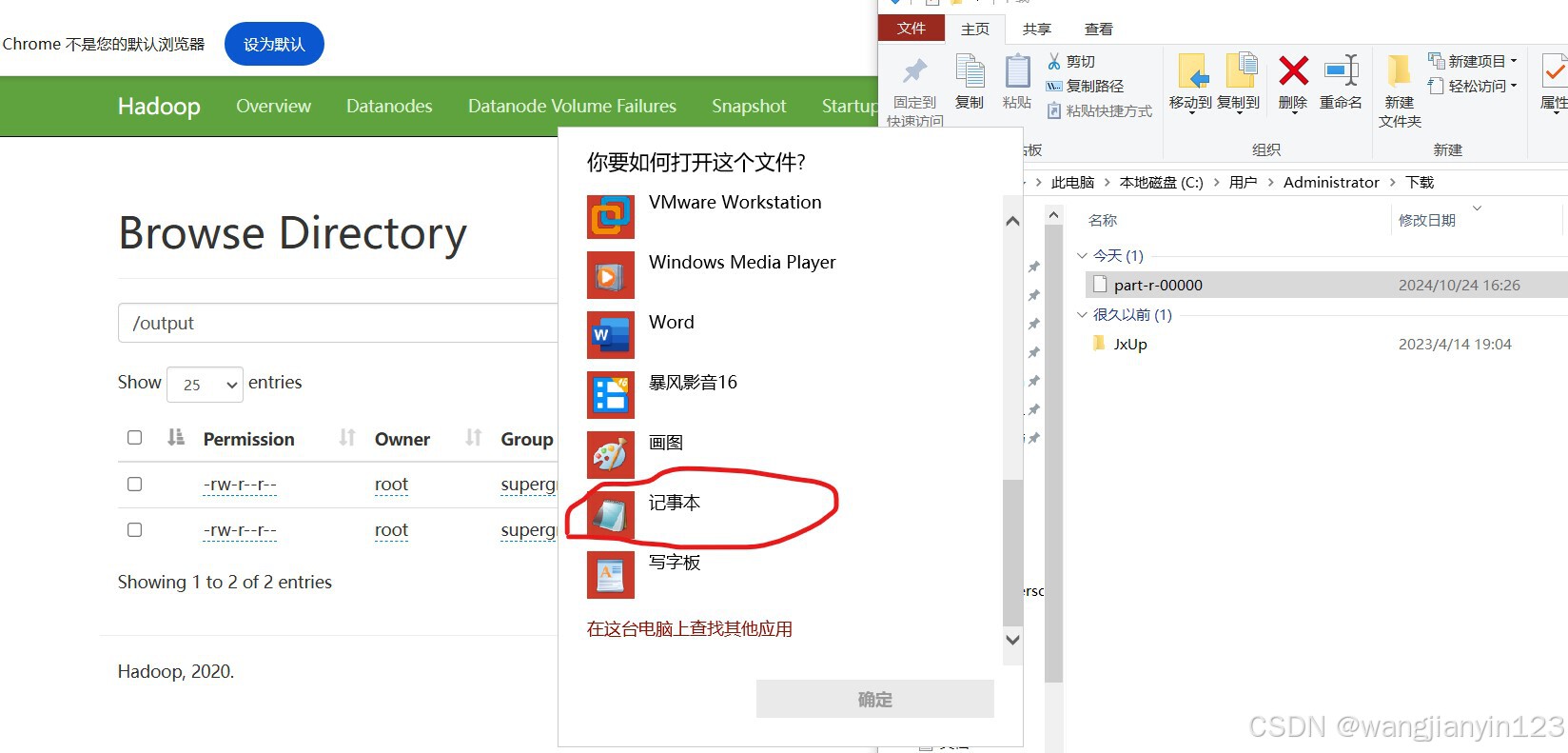Tick the second -rw-r--r-- row checkbox

pyautogui.click(x=134, y=529)
